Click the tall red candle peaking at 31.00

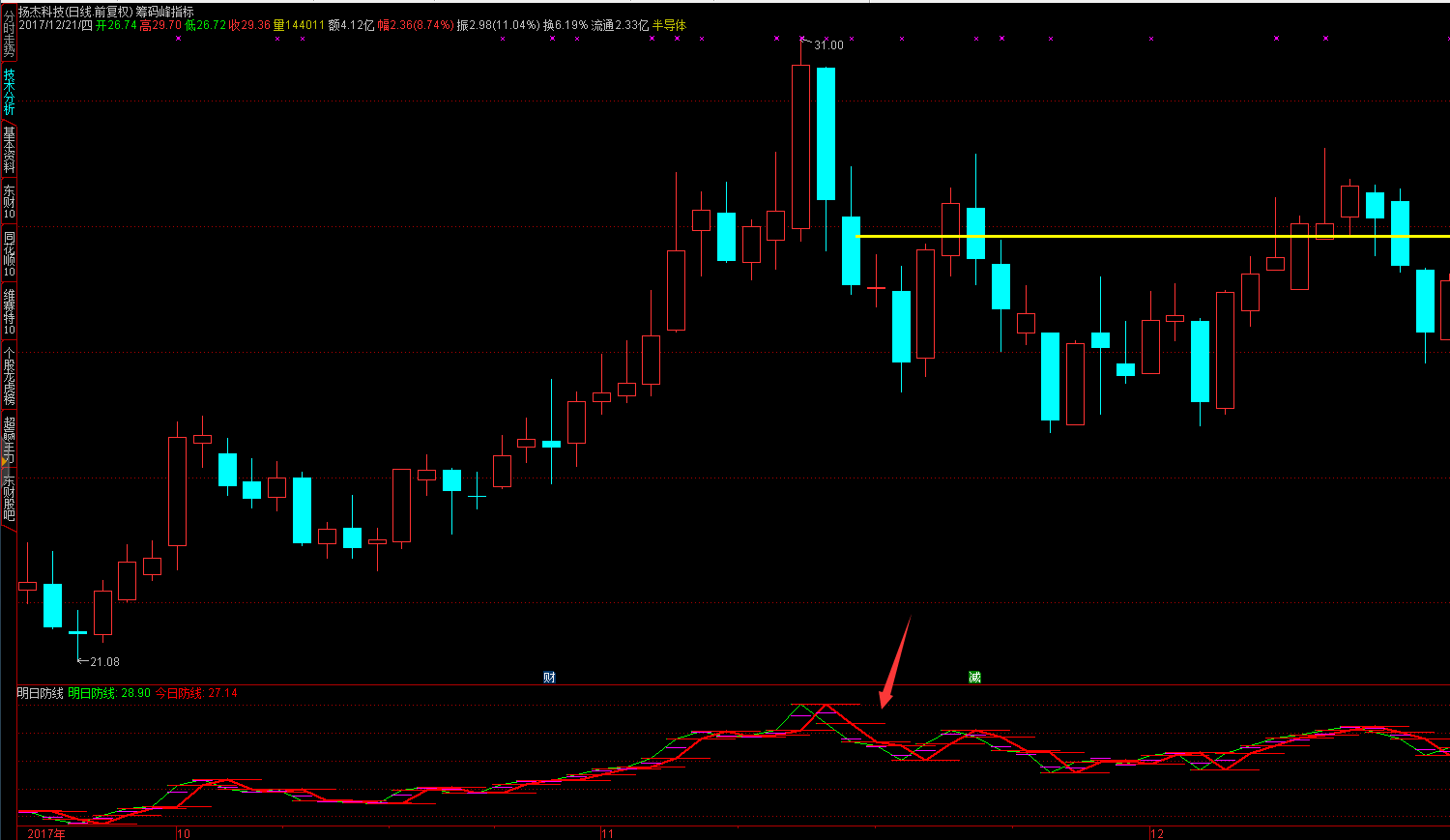tap(800, 147)
